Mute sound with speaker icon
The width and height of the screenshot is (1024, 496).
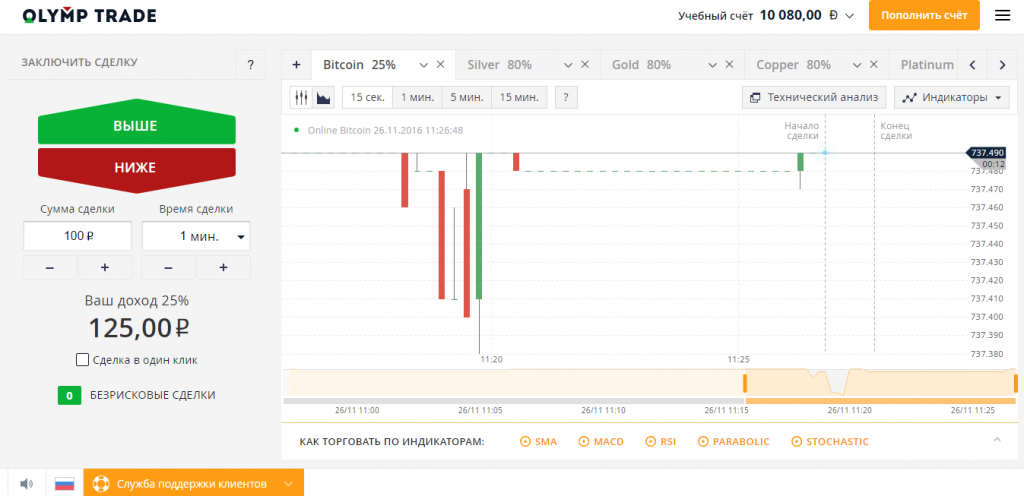pyautogui.click(x=26, y=484)
